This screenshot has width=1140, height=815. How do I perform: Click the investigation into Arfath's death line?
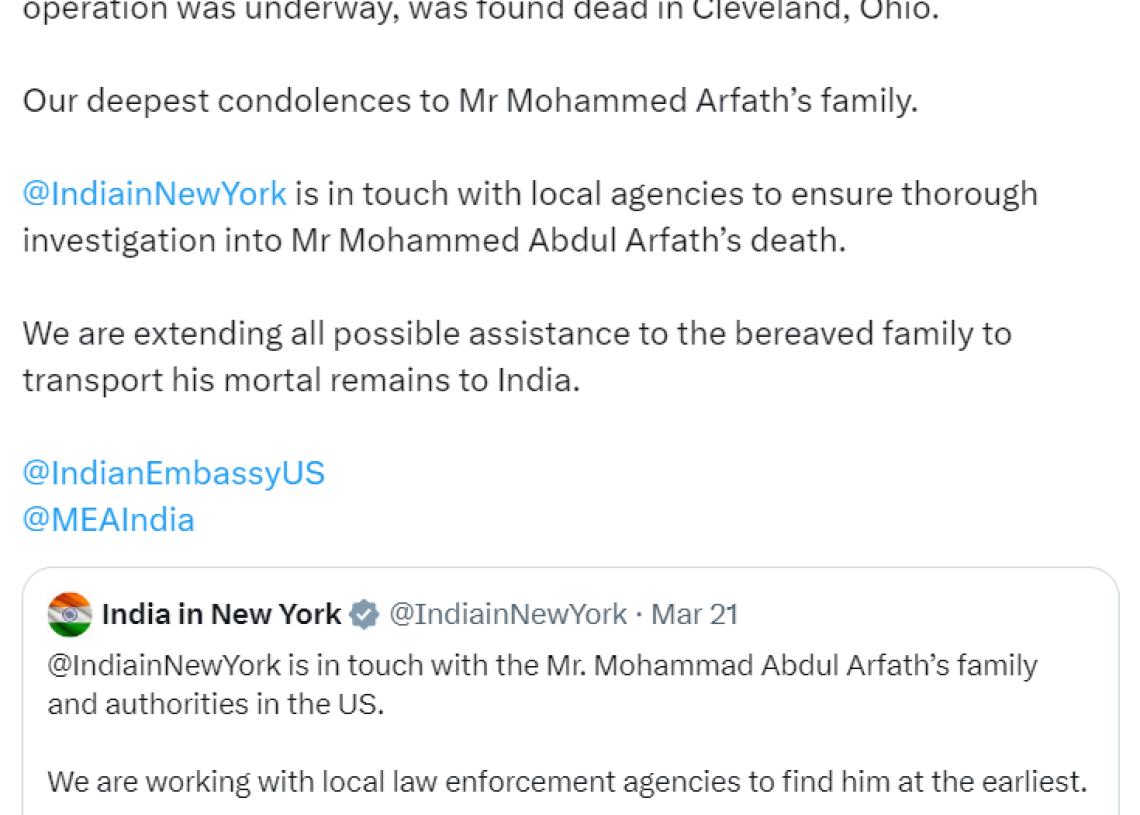pyautogui.click(x=434, y=241)
